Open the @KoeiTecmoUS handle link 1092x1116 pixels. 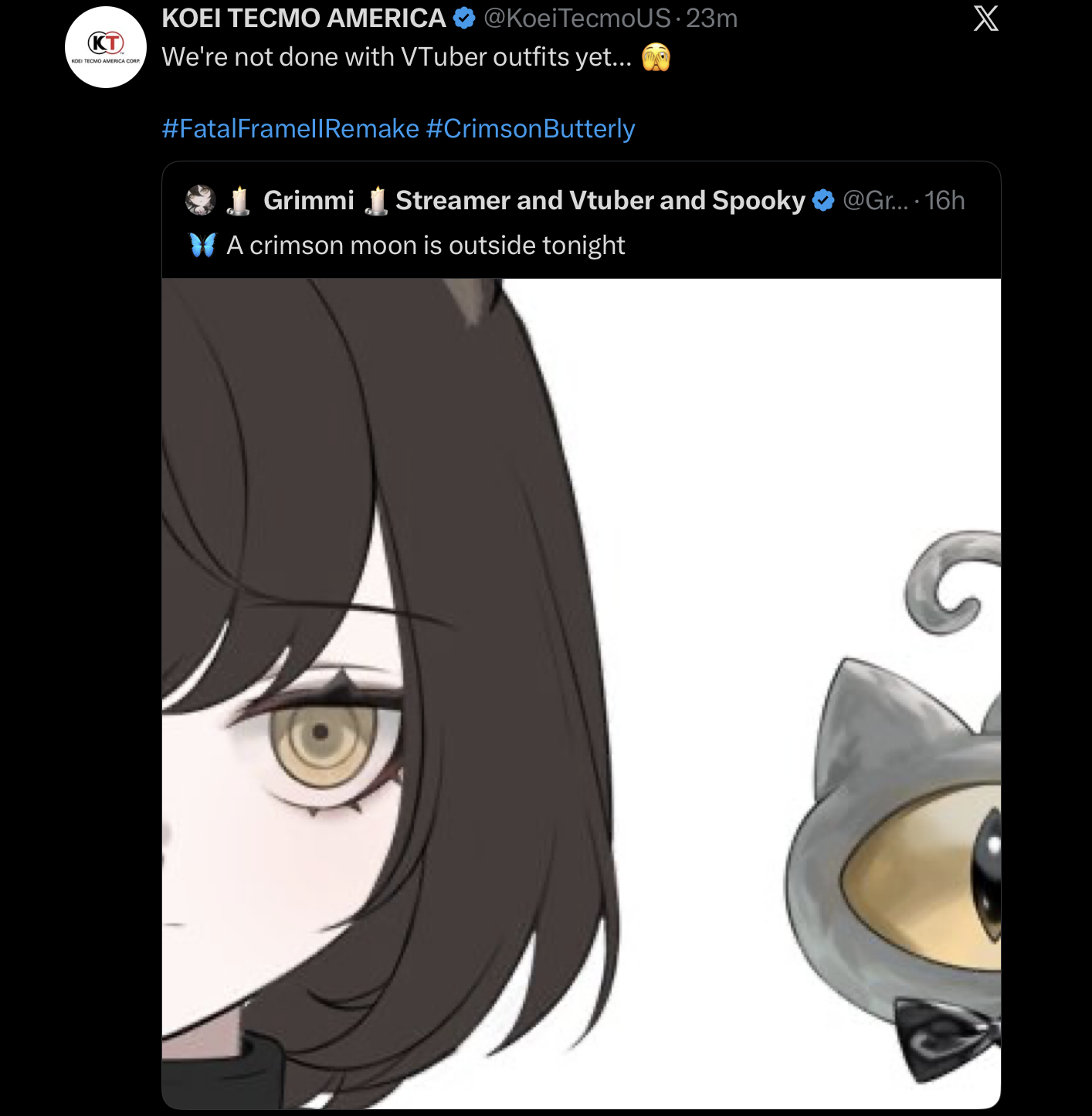click(577, 18)
